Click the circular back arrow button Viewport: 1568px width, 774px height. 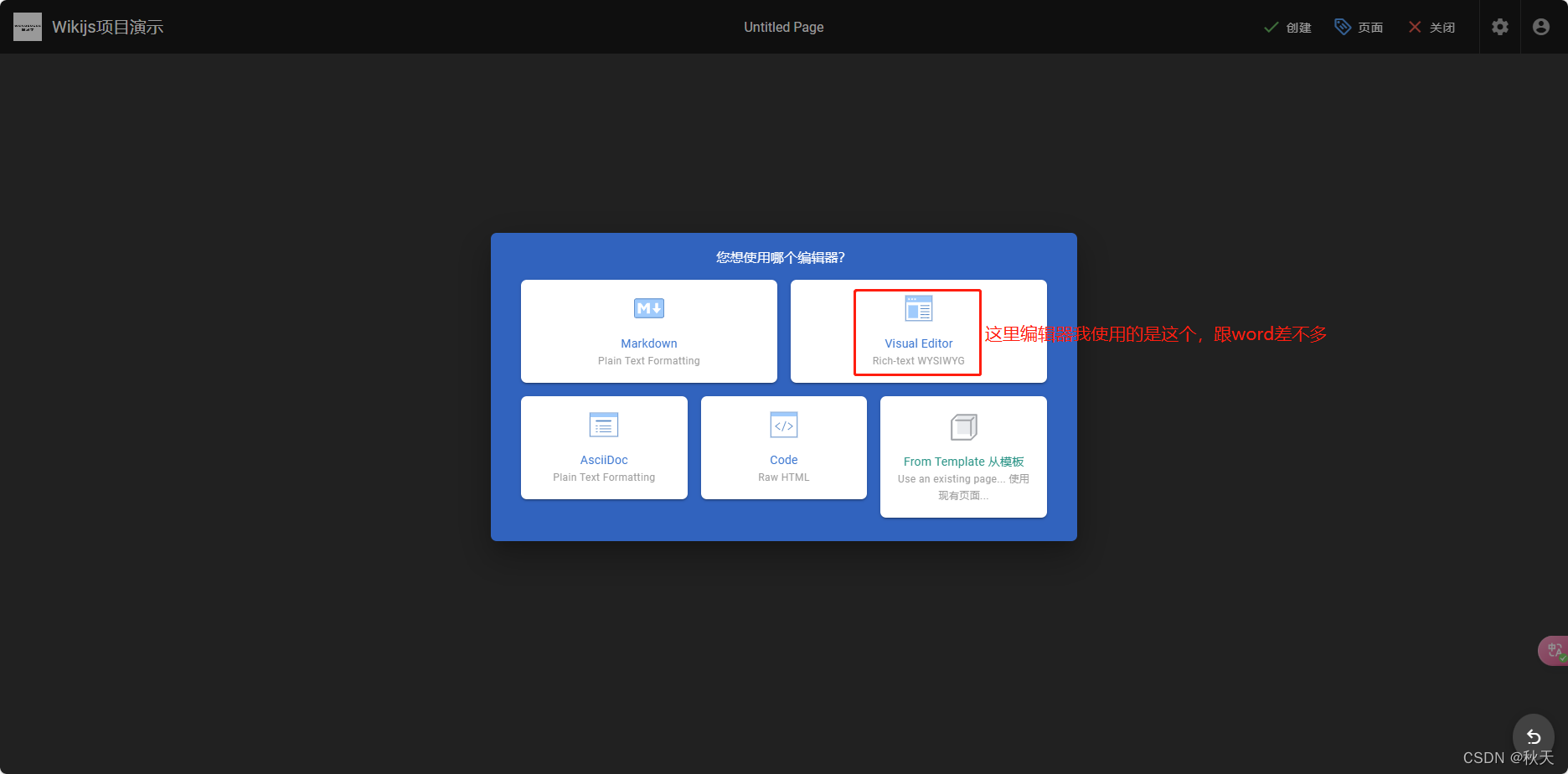tap(1534, 736)
